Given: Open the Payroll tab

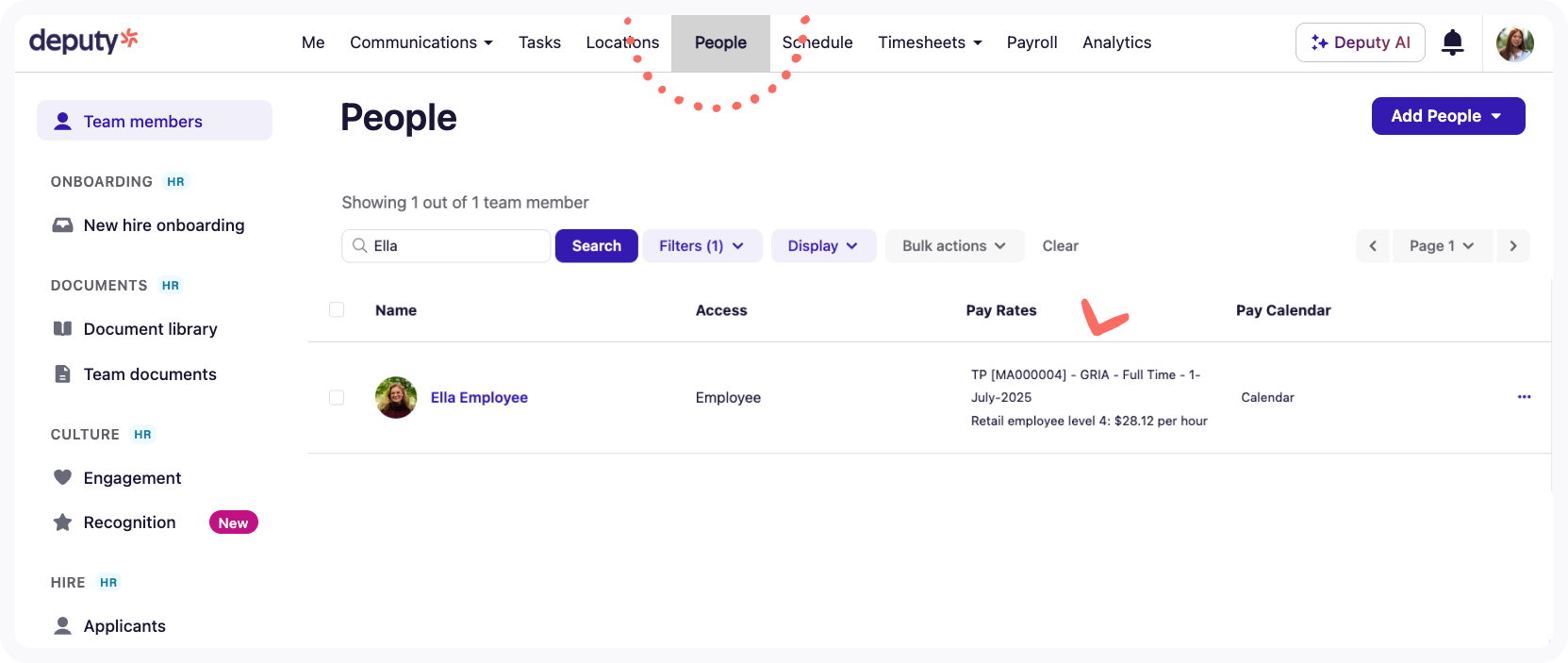Looking at the screenshot, I should pyautogui.click(x=1032, y=42).
